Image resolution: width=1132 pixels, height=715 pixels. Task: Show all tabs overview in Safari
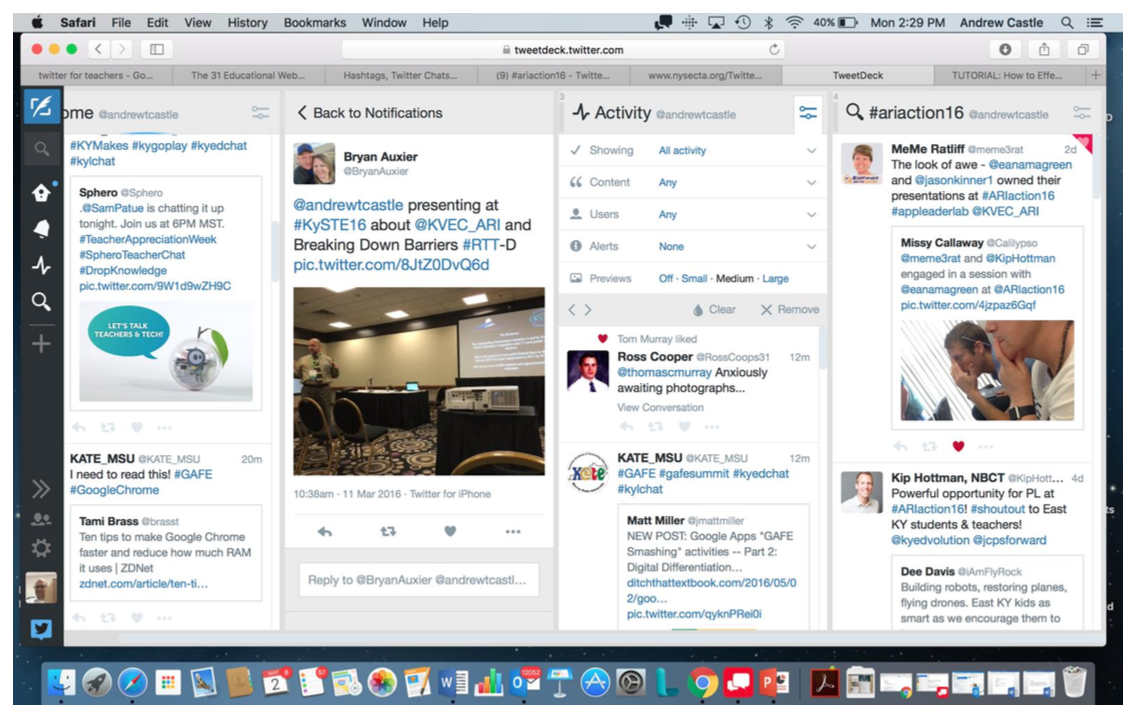click(x=1083, y=49)
